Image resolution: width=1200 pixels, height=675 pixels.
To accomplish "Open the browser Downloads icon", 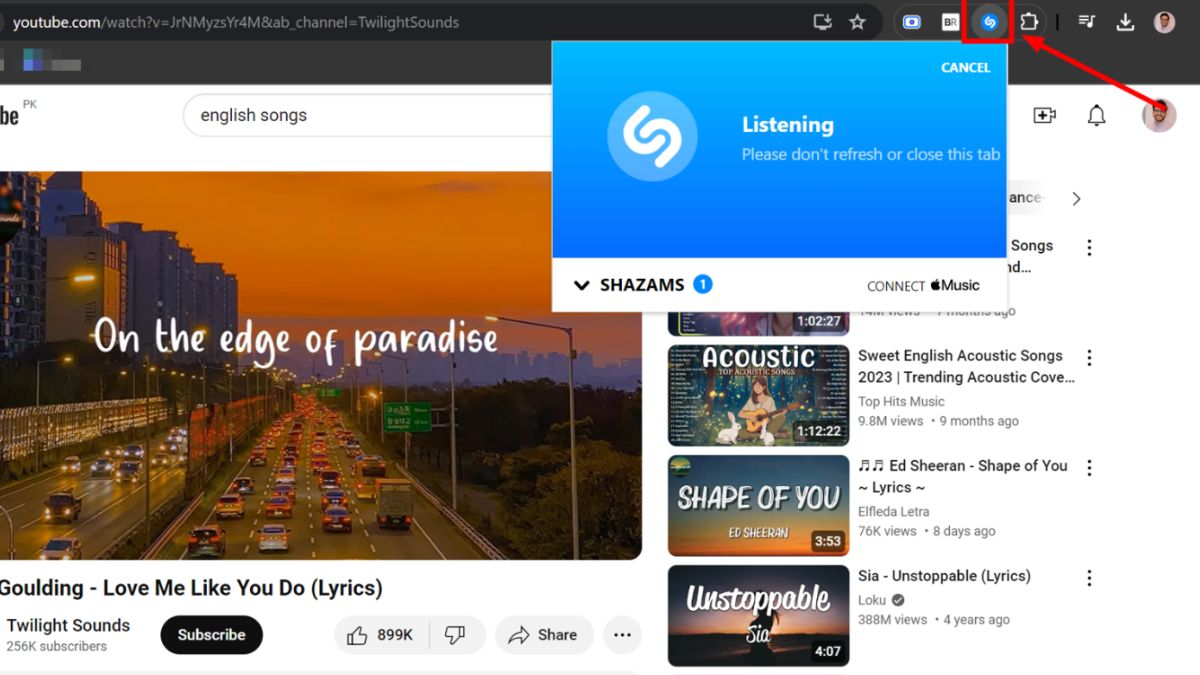I will click(x=1124, y=21).
